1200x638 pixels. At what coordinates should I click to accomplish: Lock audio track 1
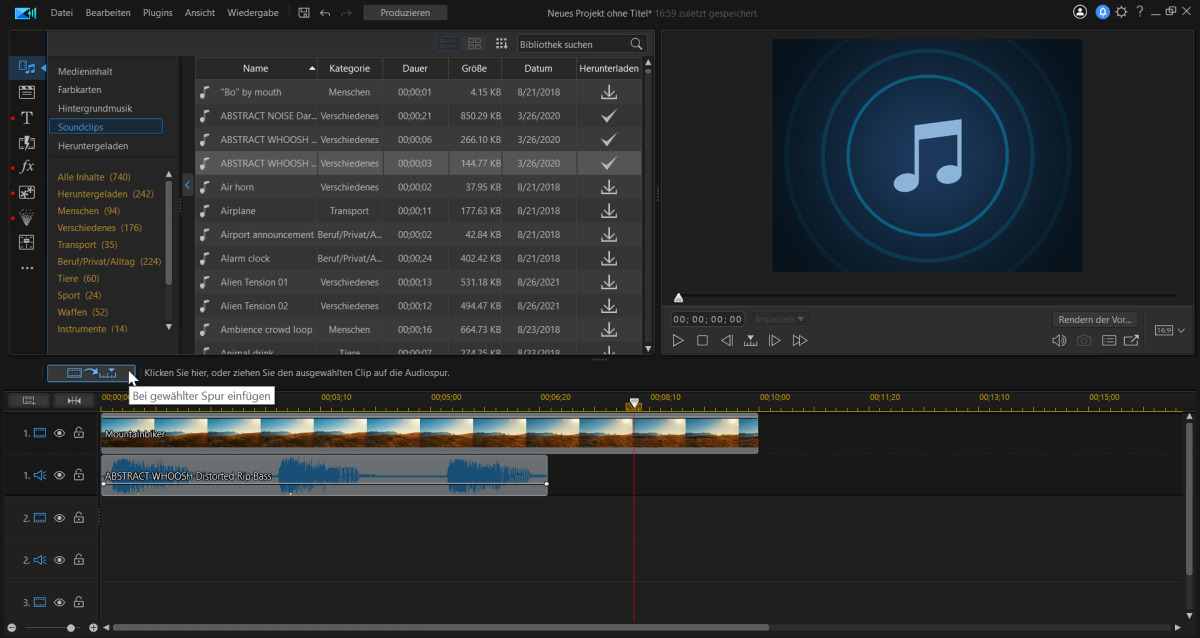[x=79, y=475]
